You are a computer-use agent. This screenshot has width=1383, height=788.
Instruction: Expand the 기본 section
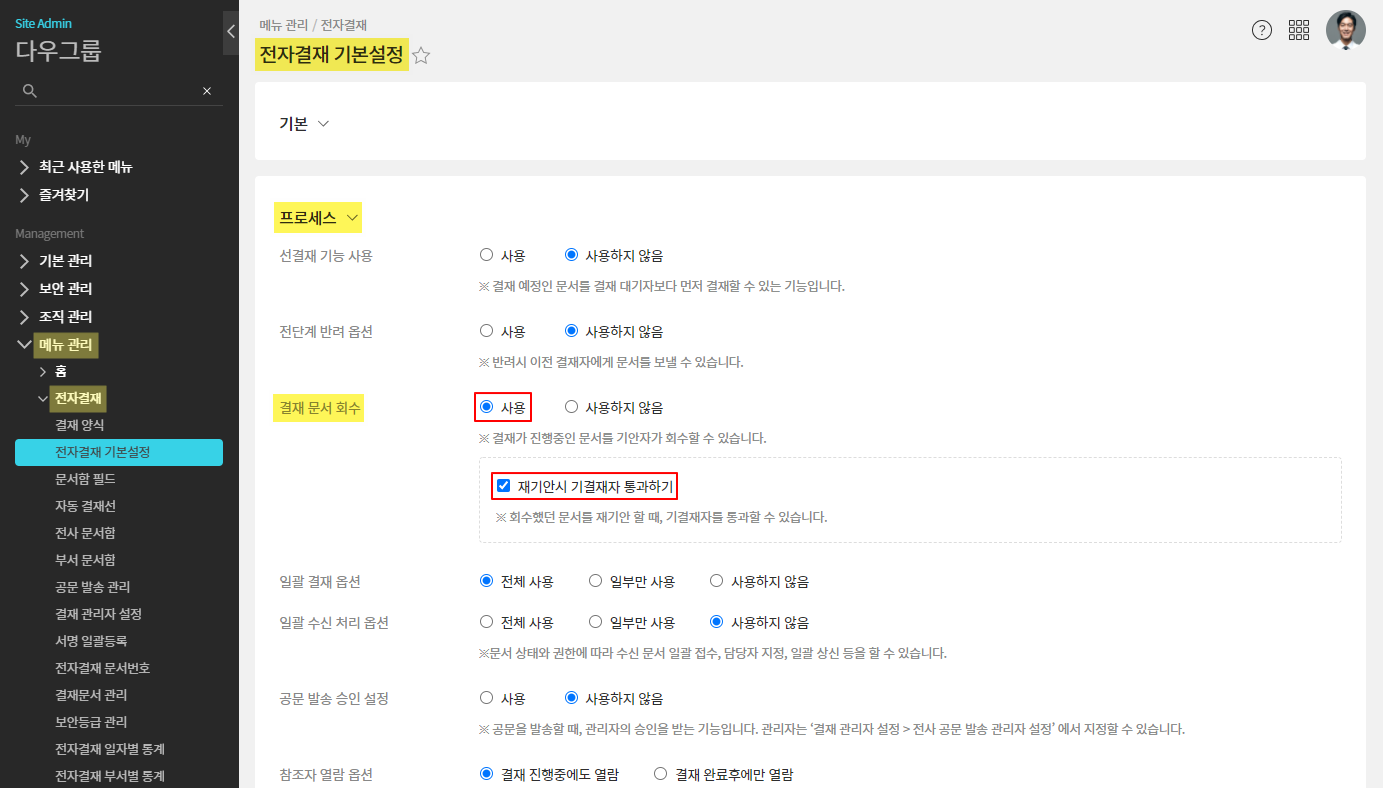304,123
